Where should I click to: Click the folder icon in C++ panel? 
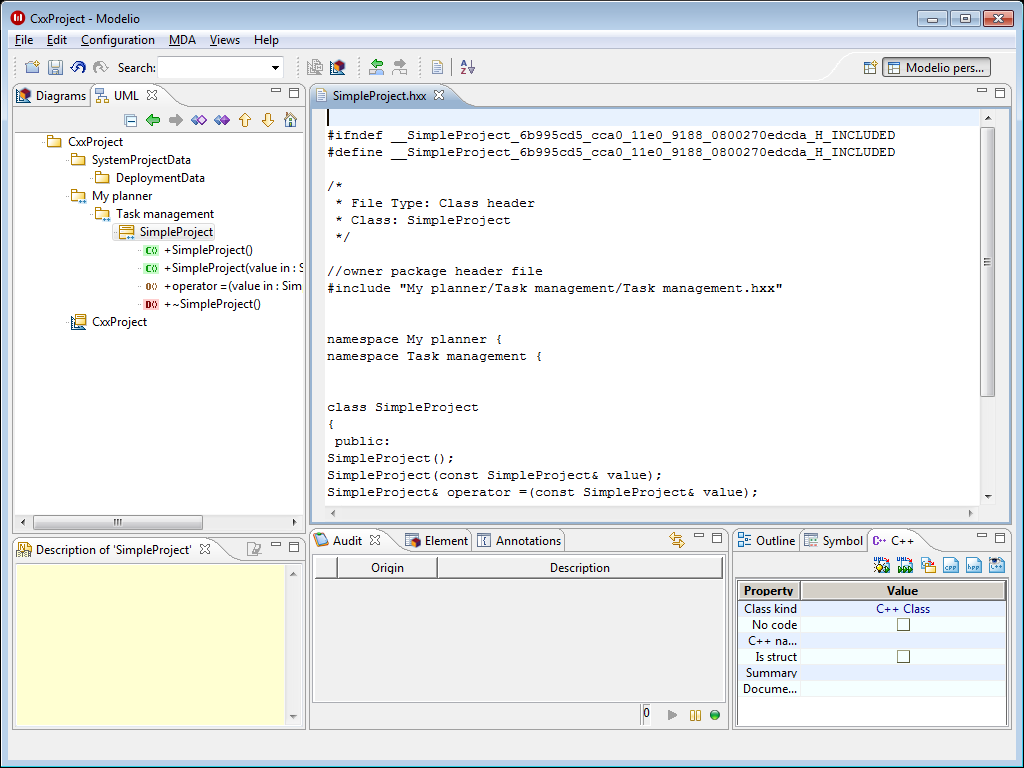(x=928, y=565)
